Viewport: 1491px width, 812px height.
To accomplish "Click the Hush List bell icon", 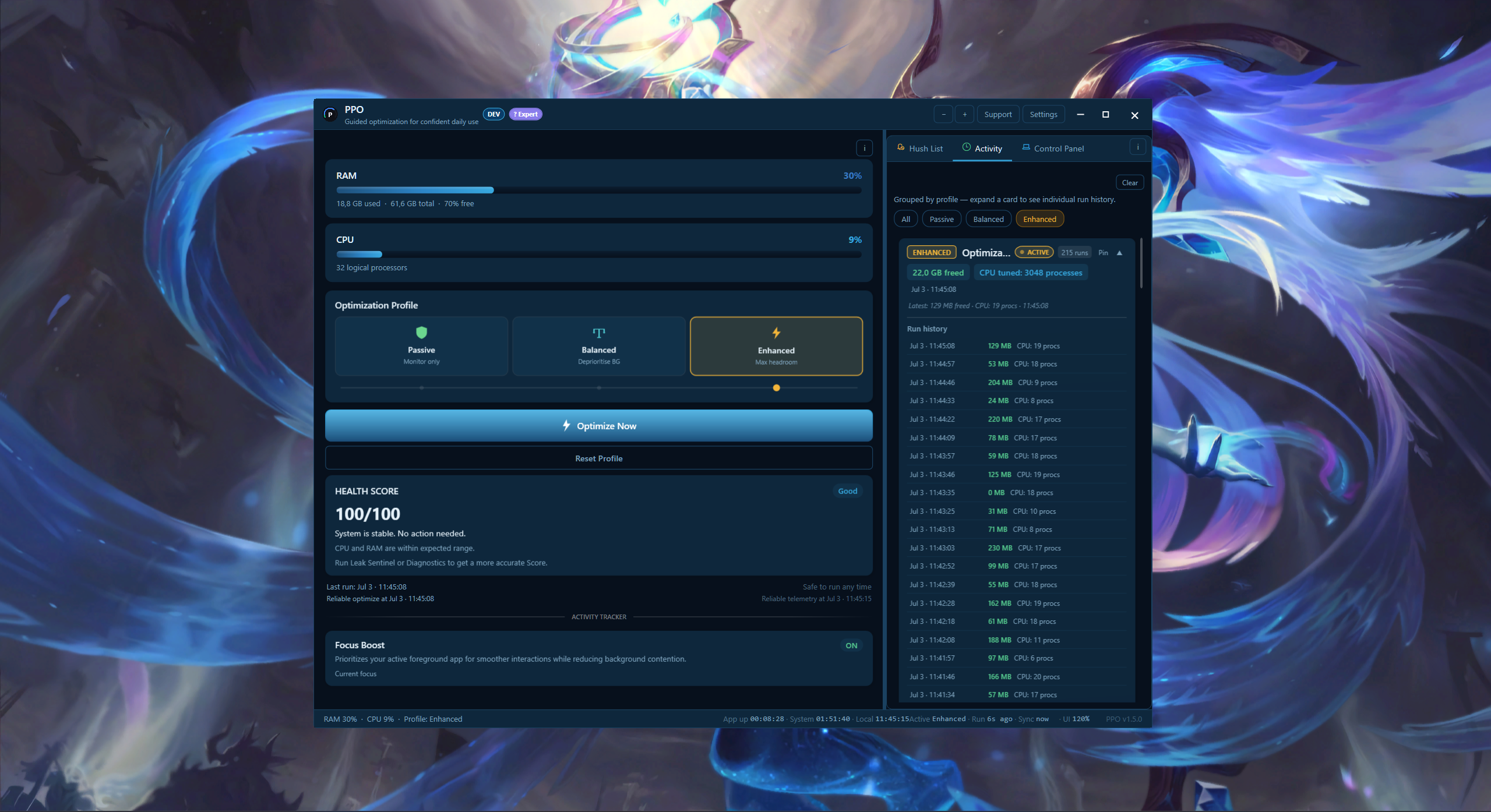I will [901, 147].
